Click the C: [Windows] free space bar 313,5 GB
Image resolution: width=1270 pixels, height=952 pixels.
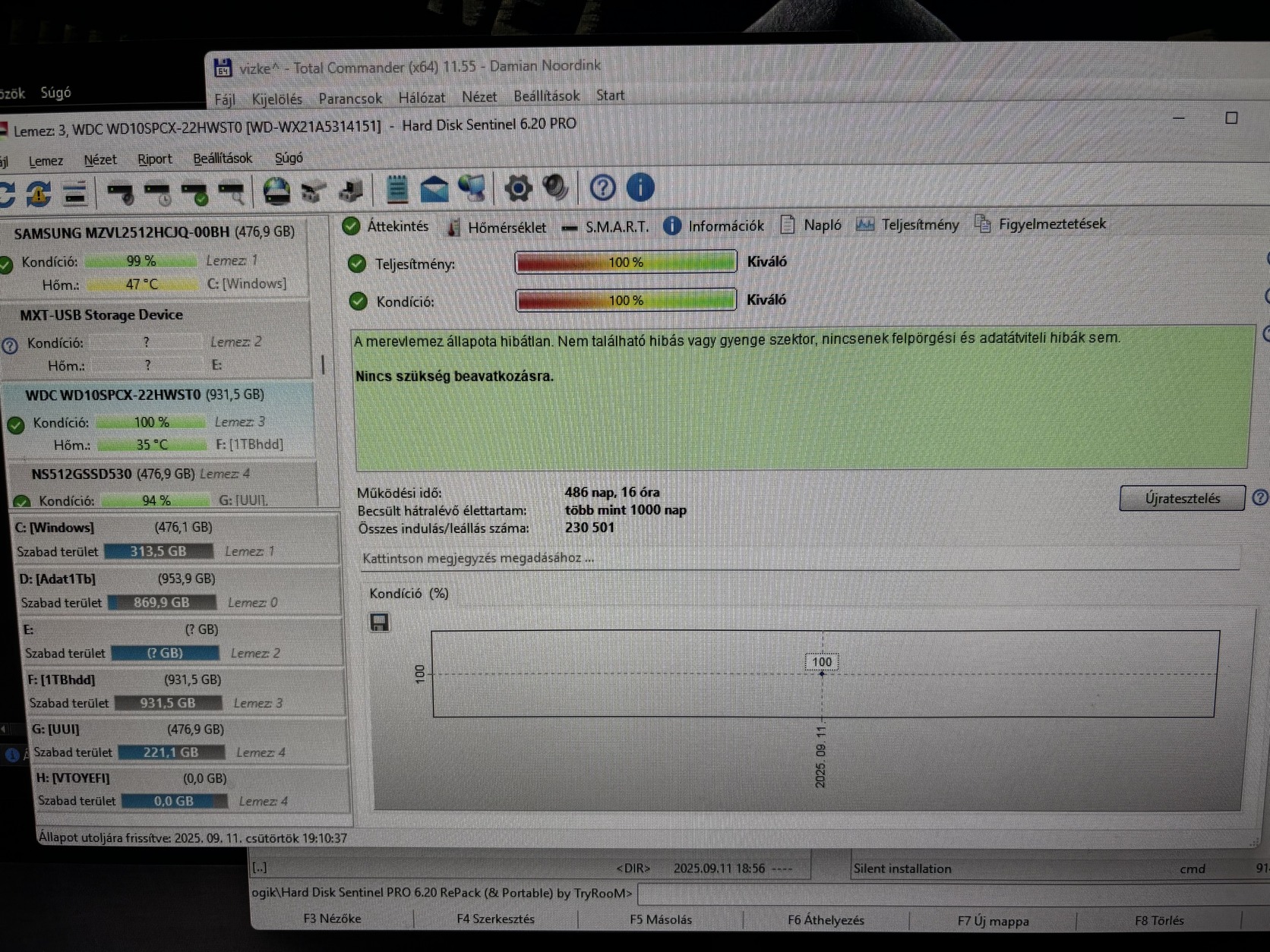point(158,551)
